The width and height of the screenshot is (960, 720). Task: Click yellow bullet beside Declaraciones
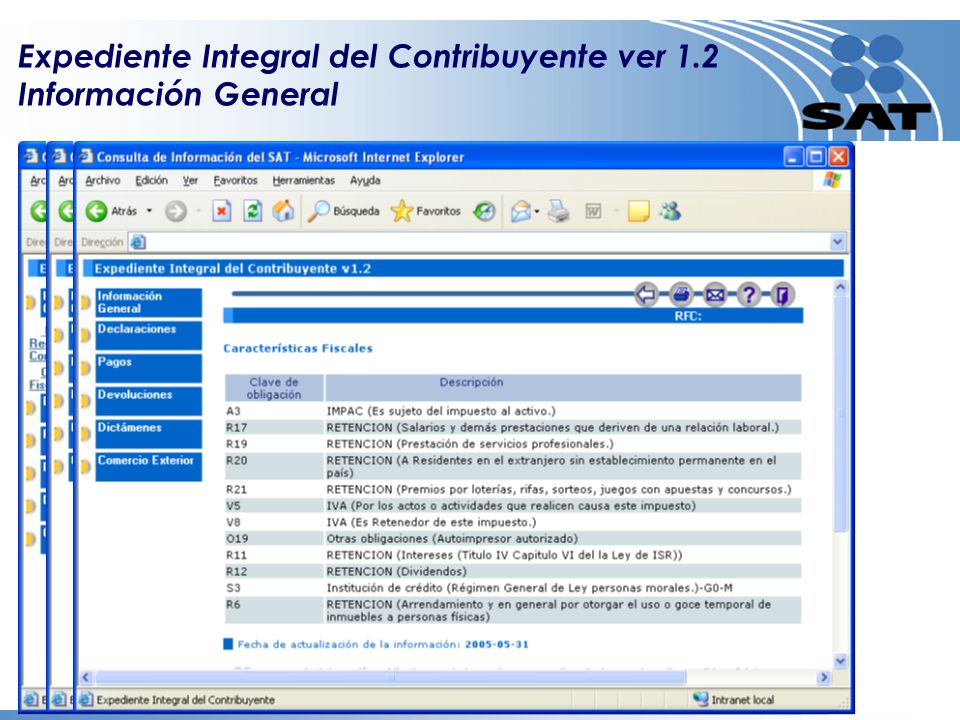click(85, 336)
